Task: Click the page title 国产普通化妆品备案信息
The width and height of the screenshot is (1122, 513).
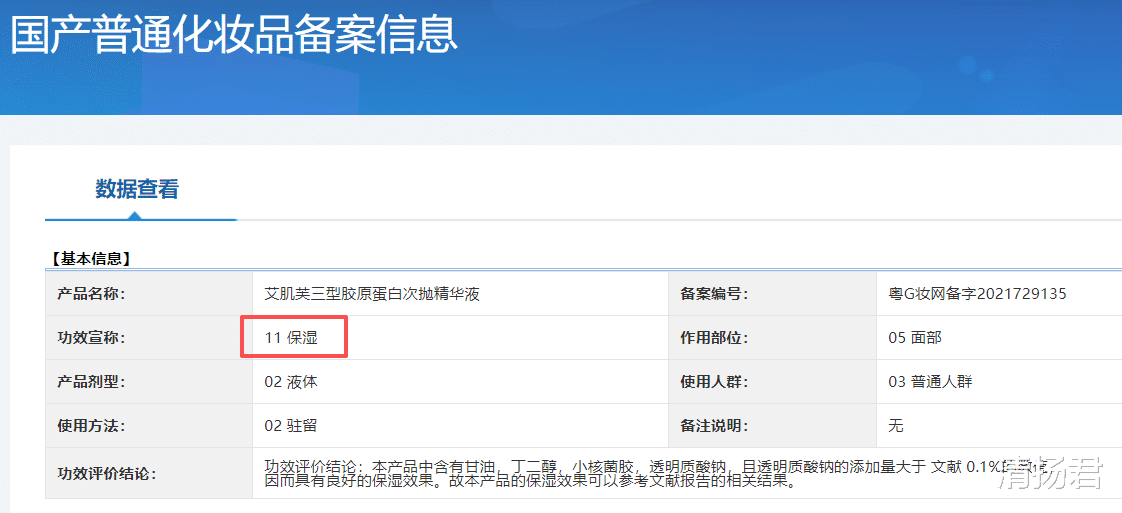Action: coord(233,35)
